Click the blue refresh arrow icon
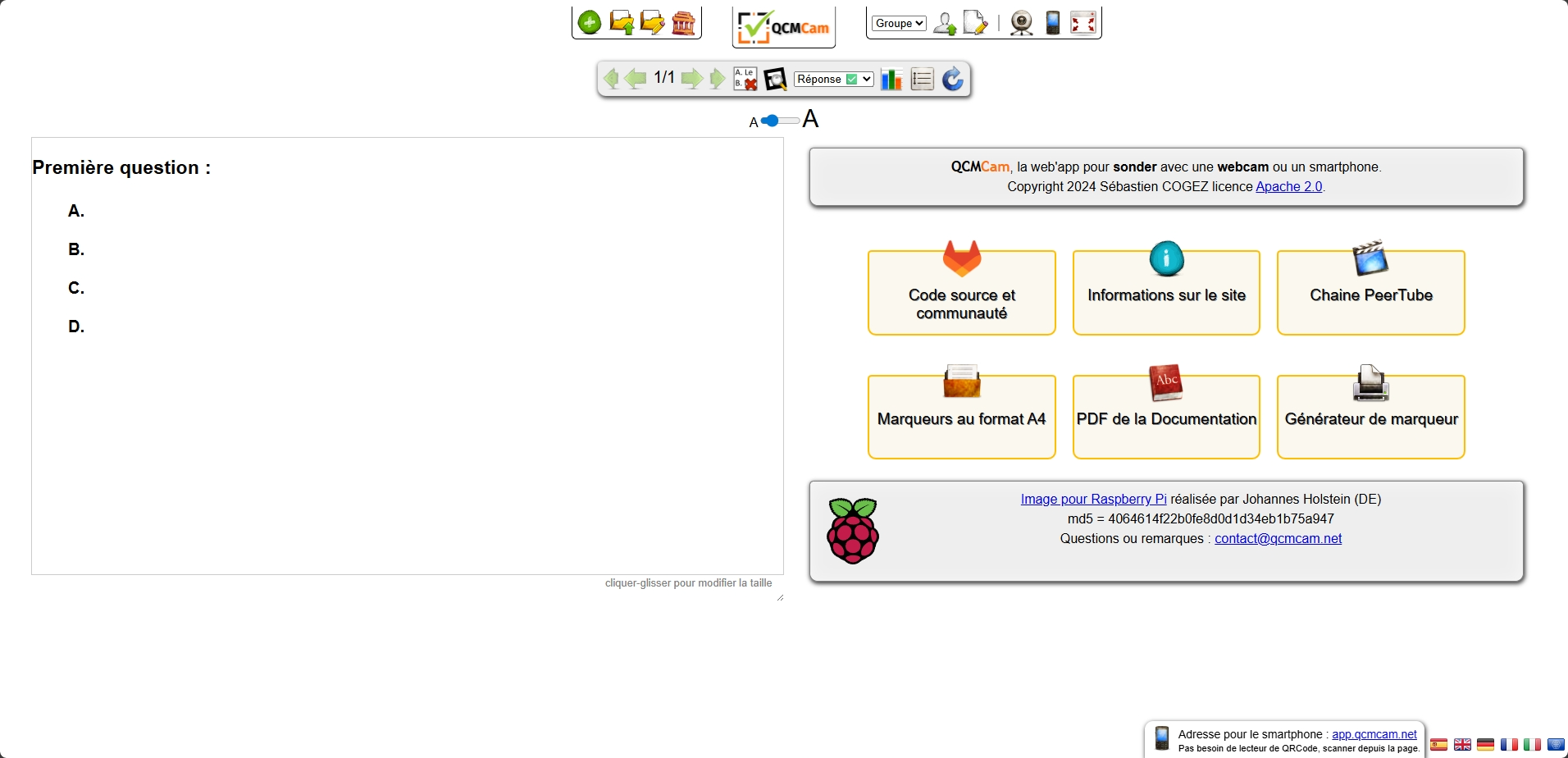Viewport: 1568px width, 758px height. [952, 79]
